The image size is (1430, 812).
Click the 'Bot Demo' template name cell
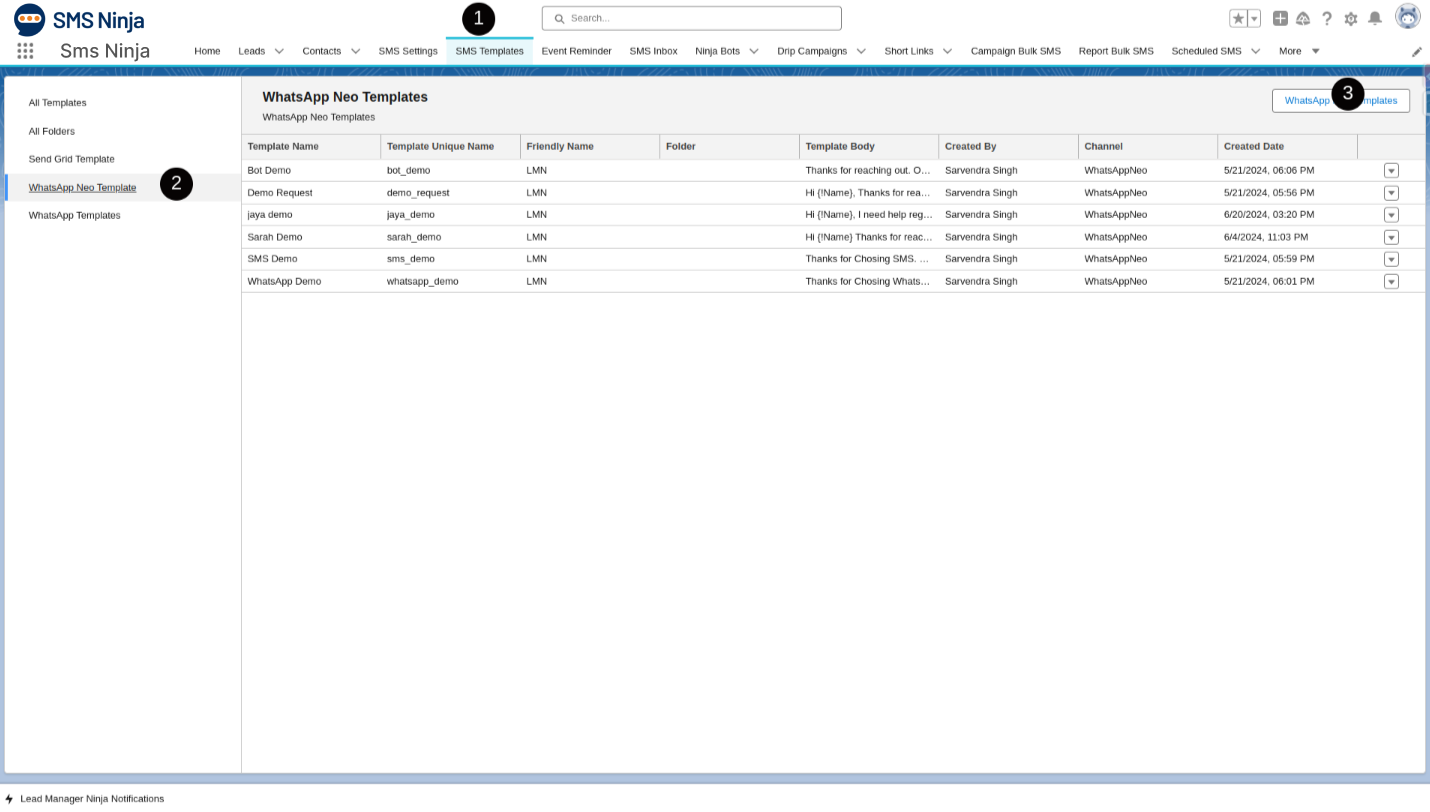pyautogui.click(x=269, y=171)
